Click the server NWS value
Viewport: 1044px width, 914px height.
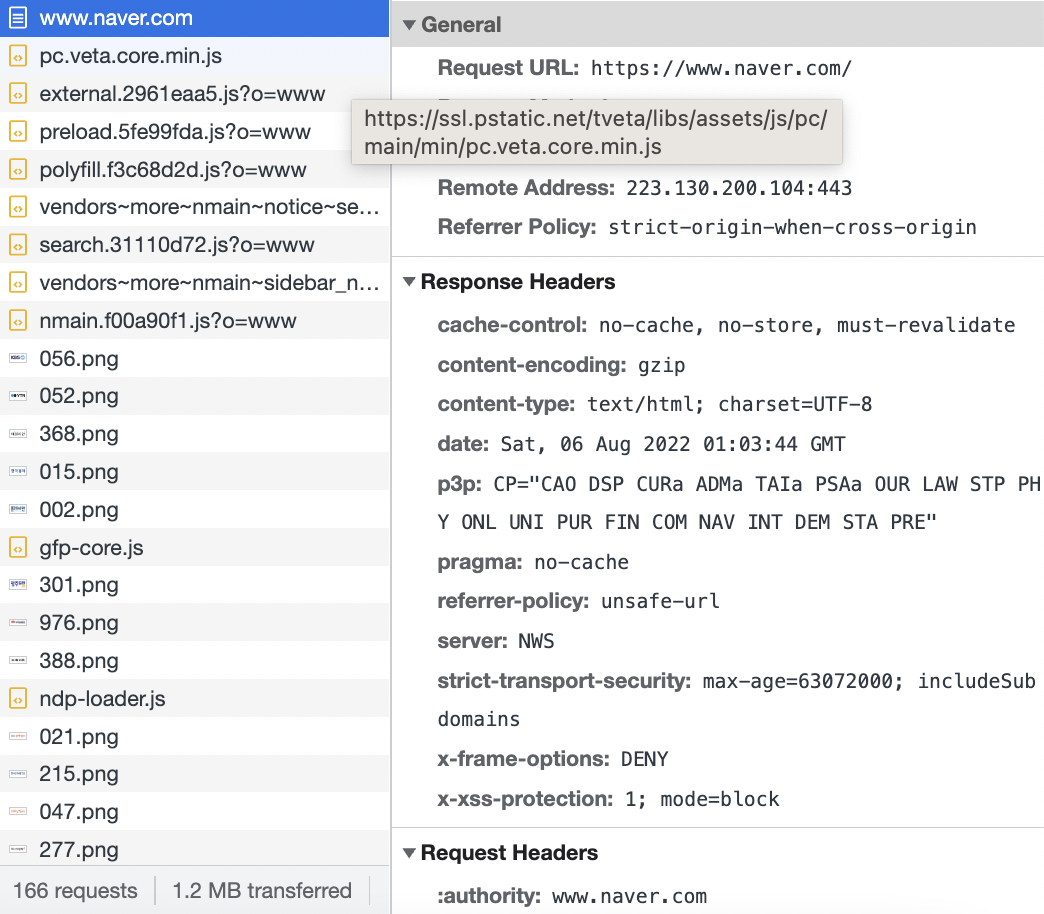(x=536, y=642)
